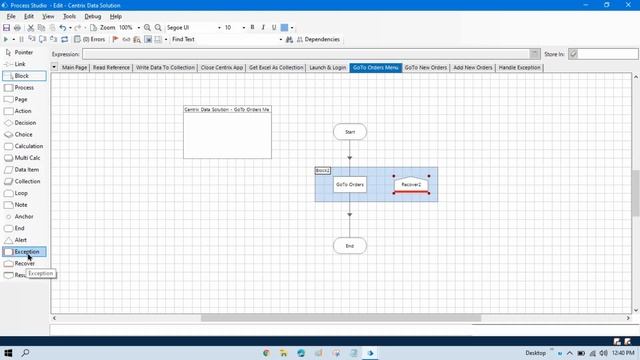Click the binoculars Find icon
640x360 pixels.
point(289,39)
